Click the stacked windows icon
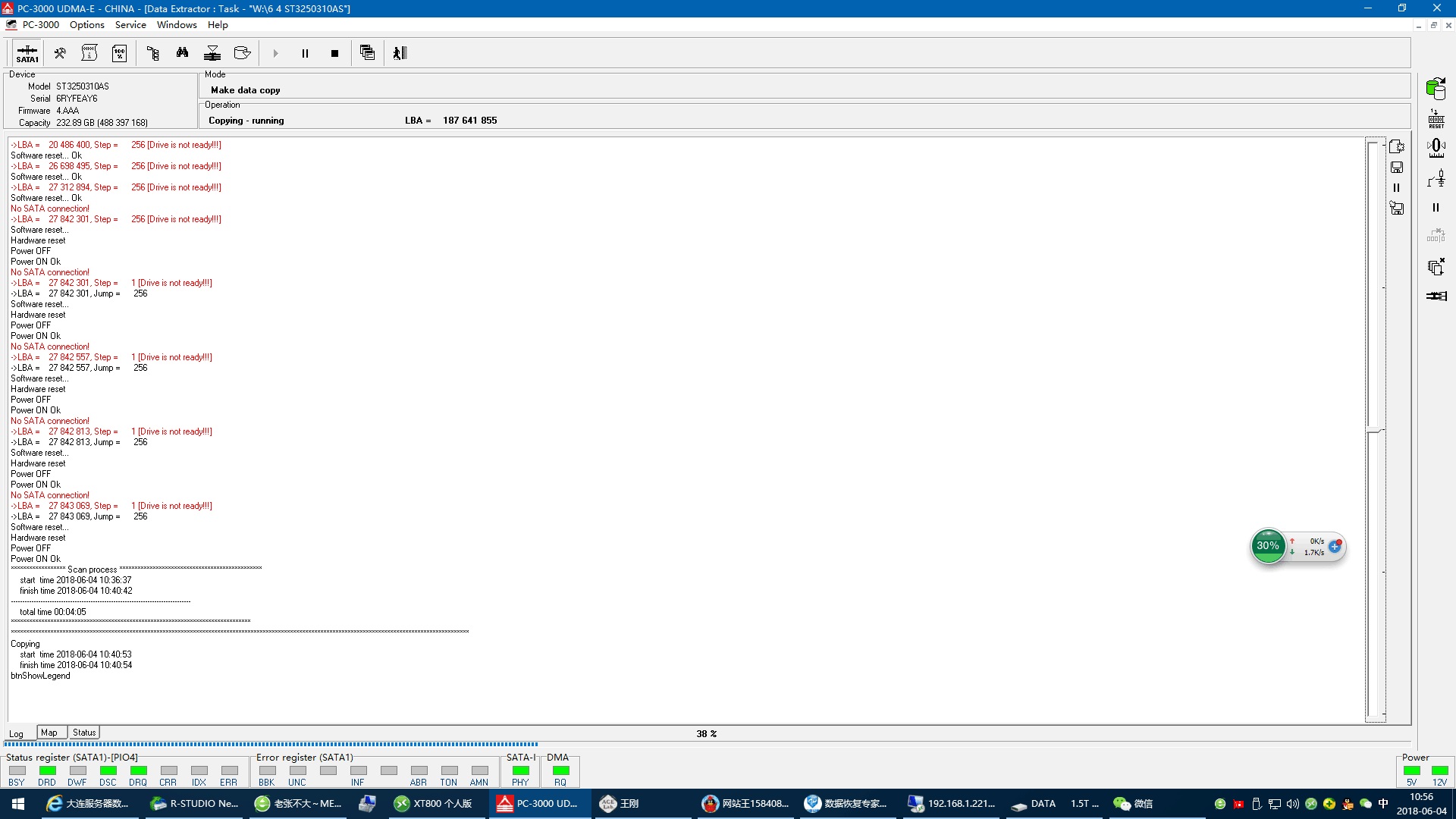 (368, 53)
